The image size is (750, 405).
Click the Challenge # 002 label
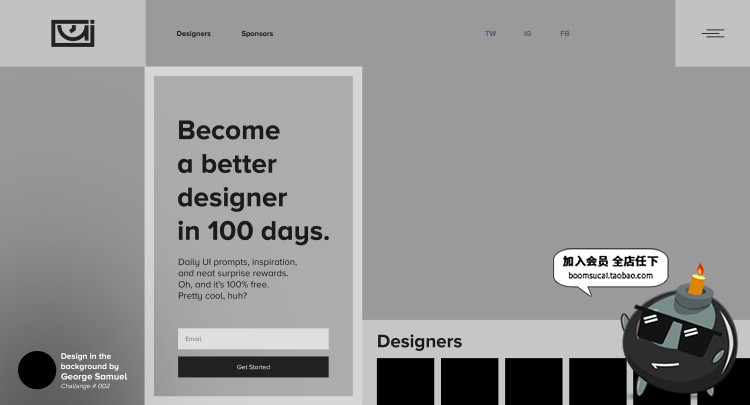(x=85, y=385)
